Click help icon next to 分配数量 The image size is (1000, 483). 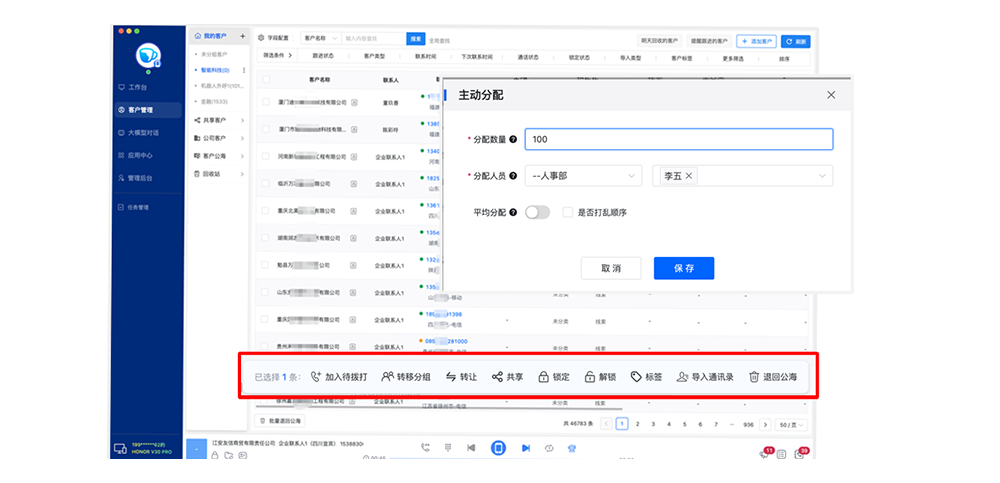(x=513, y=139)
